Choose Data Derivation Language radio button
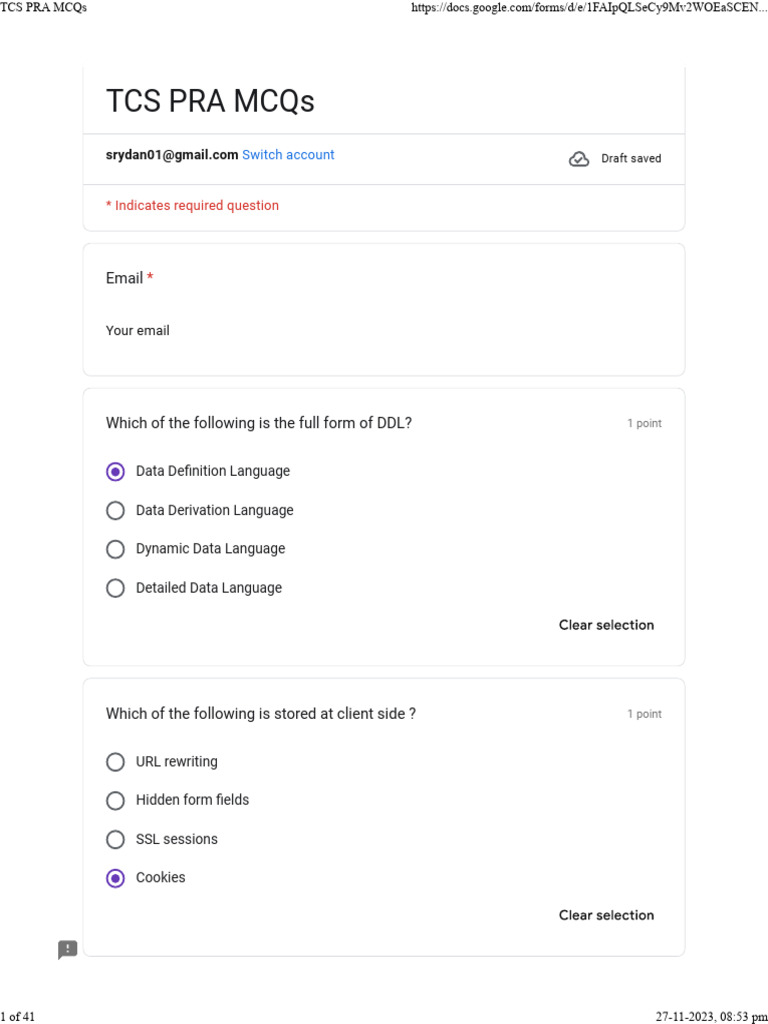 [x=116, y=510]
